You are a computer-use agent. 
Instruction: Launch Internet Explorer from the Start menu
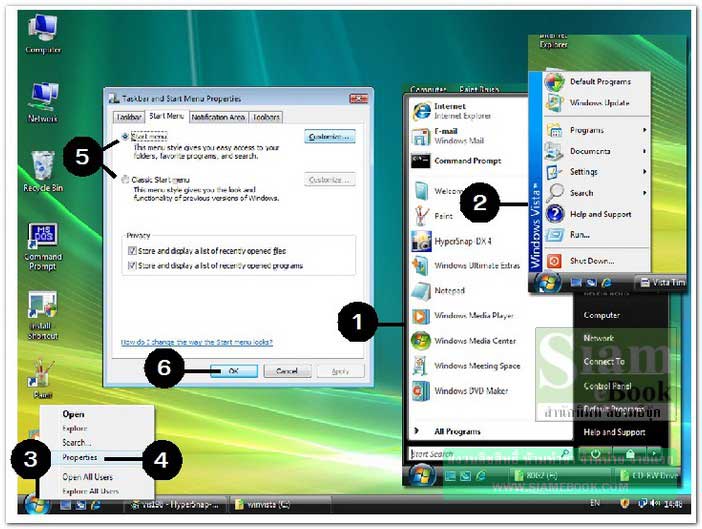point(452,111)
